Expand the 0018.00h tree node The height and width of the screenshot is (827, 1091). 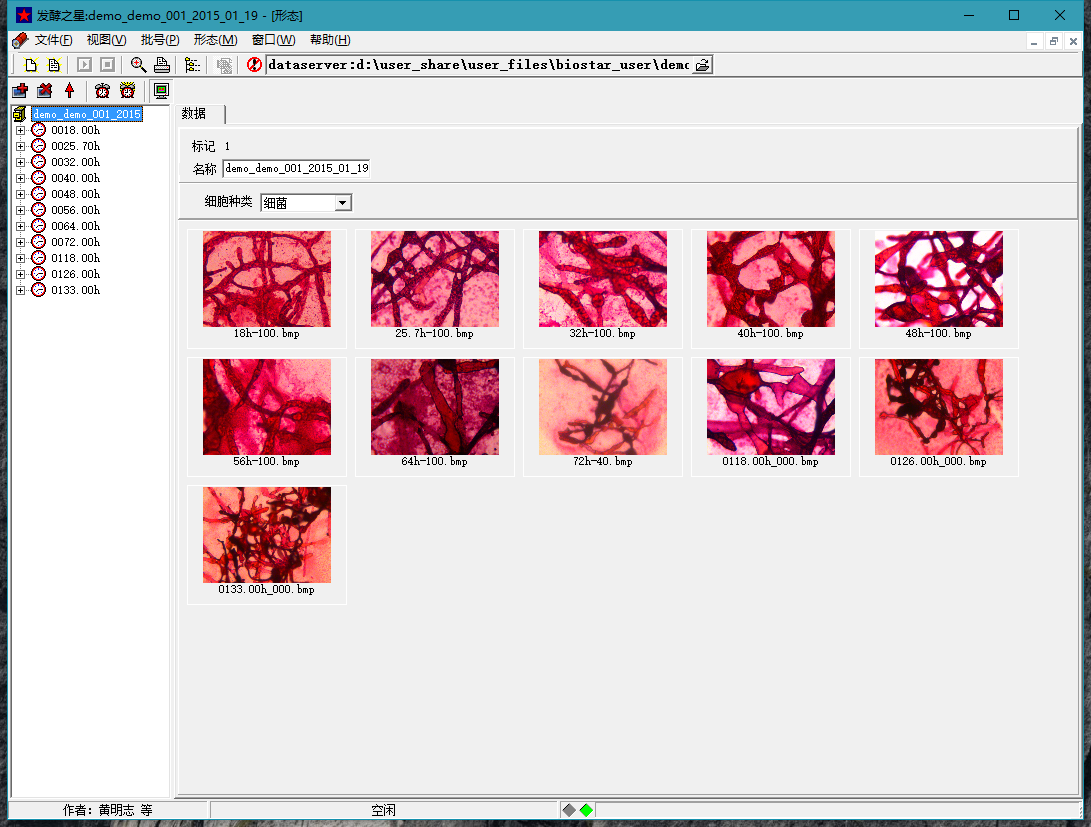[20, 130]
